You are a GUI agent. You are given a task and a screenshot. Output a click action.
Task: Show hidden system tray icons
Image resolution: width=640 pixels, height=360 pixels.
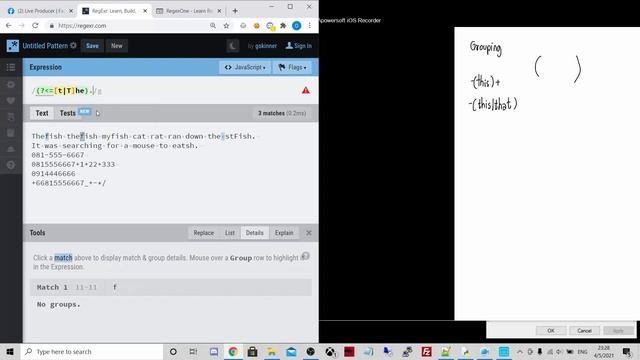(520, 351)
